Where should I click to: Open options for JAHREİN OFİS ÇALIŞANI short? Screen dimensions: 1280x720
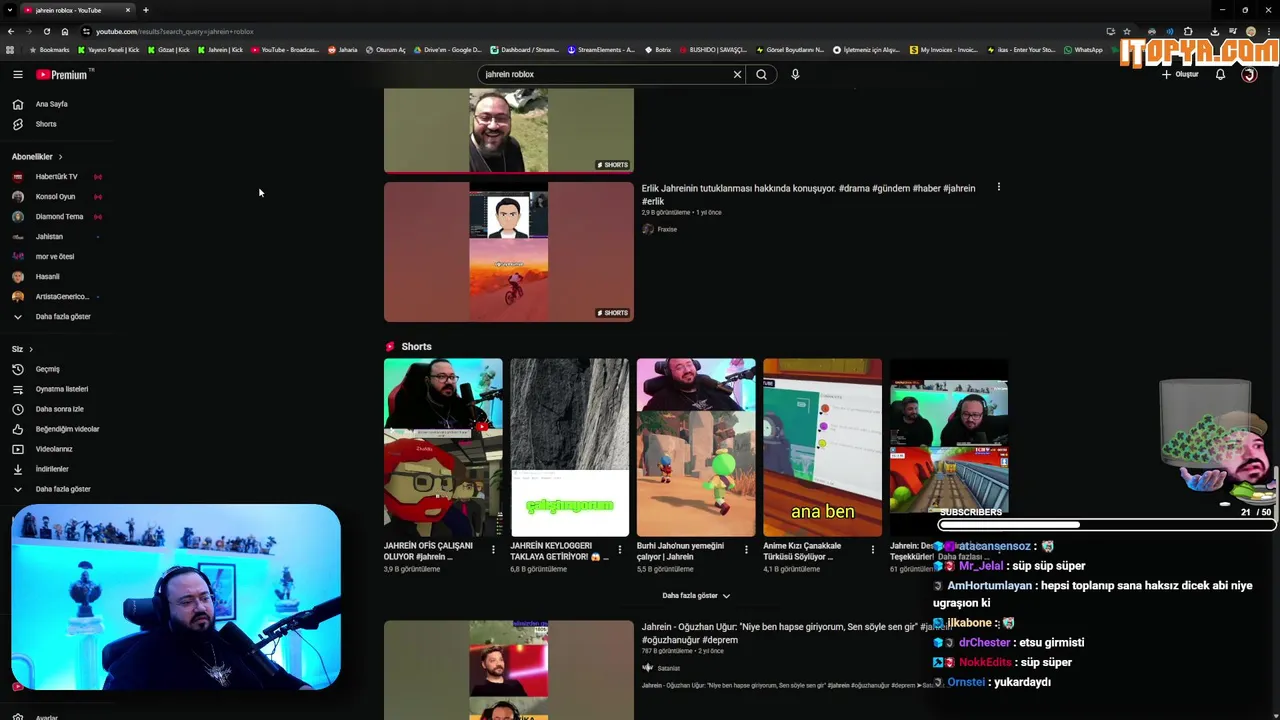click(x=493, y=549)
